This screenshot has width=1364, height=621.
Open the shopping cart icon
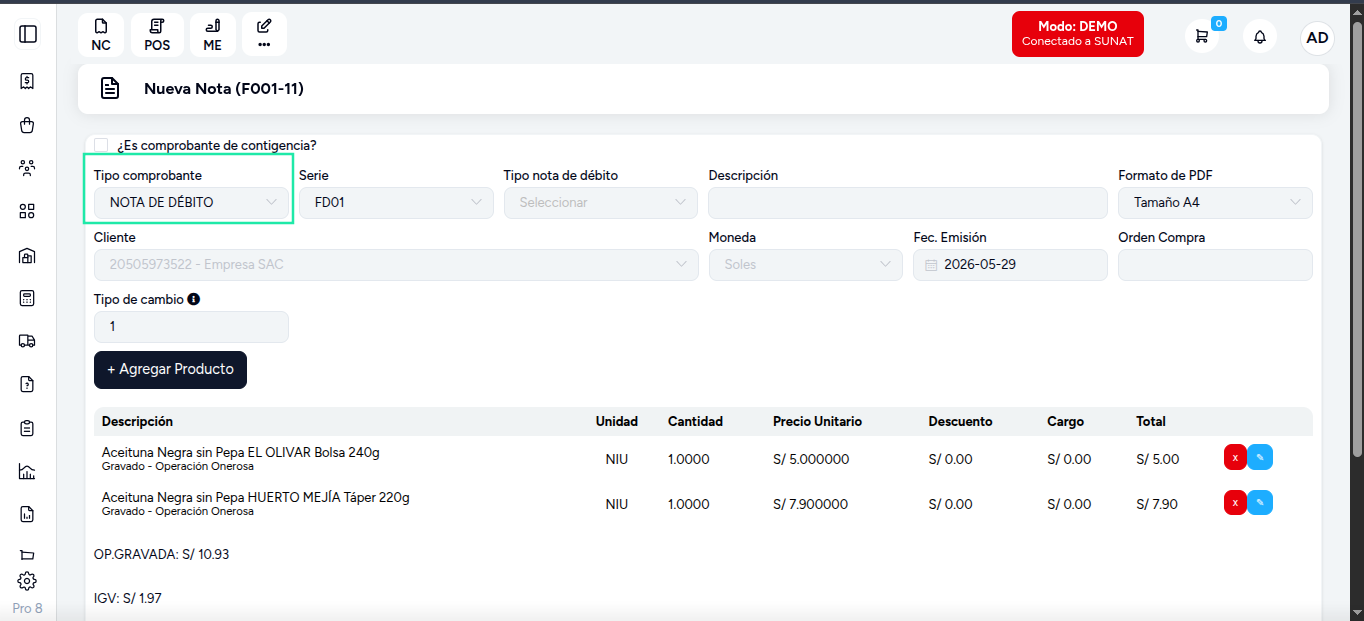(1202, 37)
